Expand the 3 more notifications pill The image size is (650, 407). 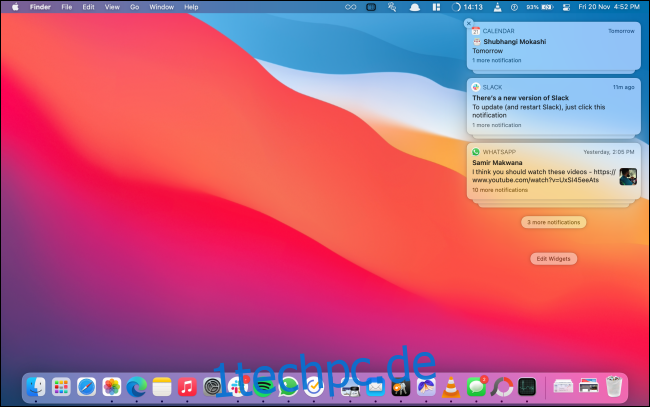pos(553,222)
